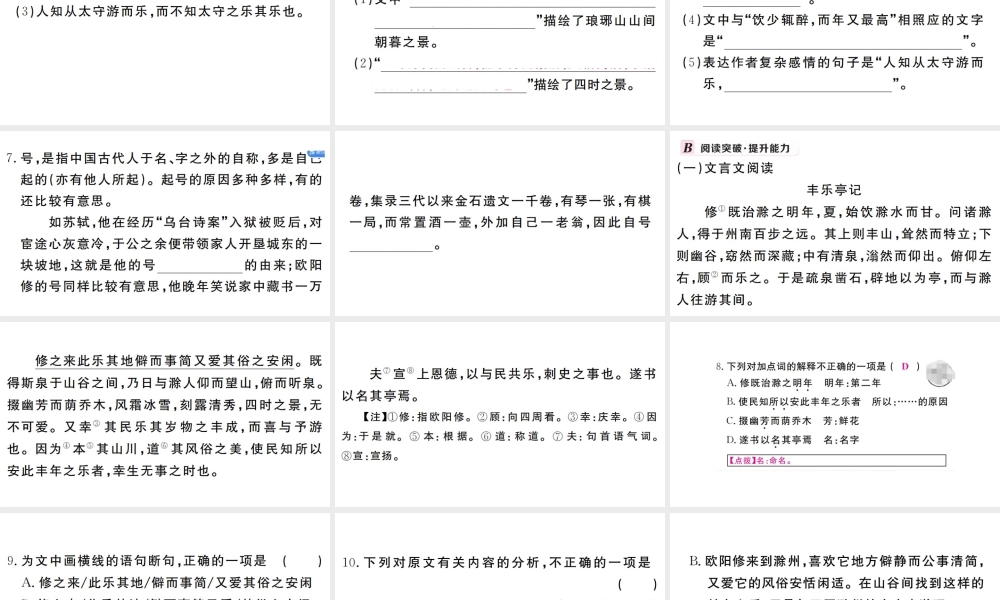This screenshot has width=1000, height=600.
Task: Open the slide with the 【注】 annotations
Action: click(x=499, y=414)
